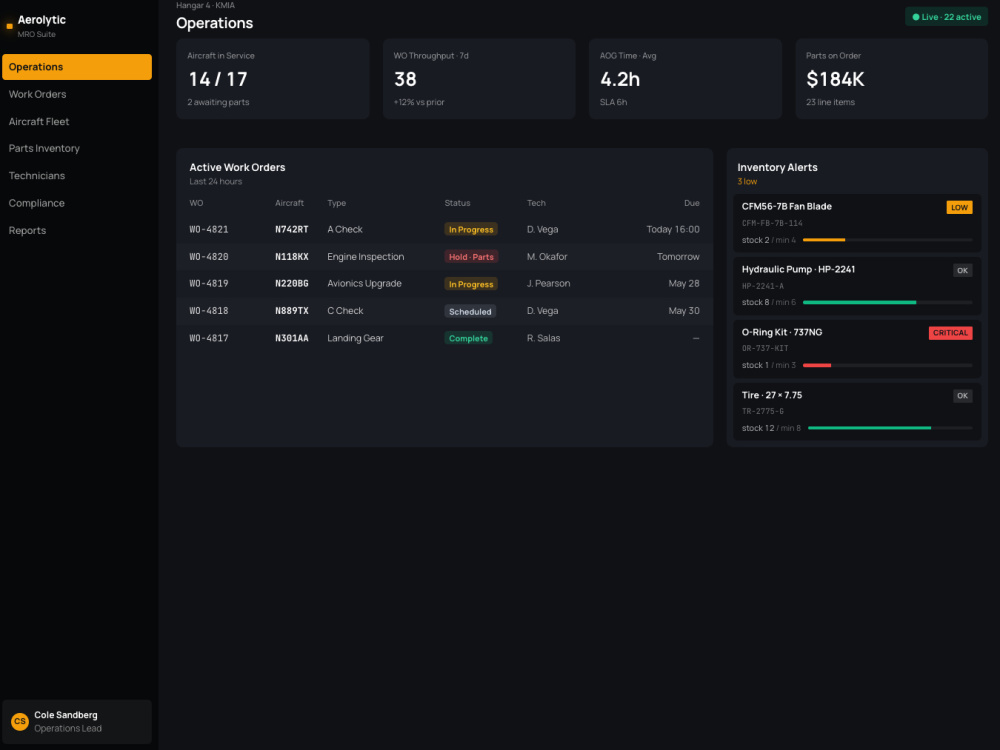Open the WO Throughput 7d card

pos(479,78)
